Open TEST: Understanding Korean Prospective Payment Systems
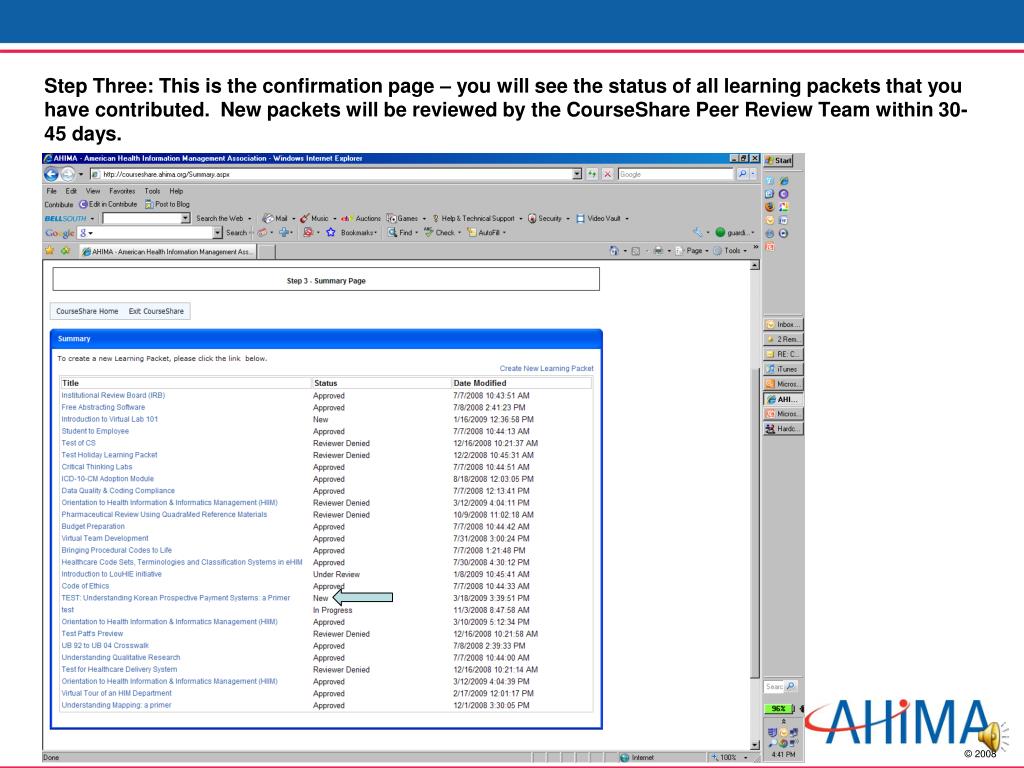Viewport: 1024px width, 768px height. tap(176, 598)
